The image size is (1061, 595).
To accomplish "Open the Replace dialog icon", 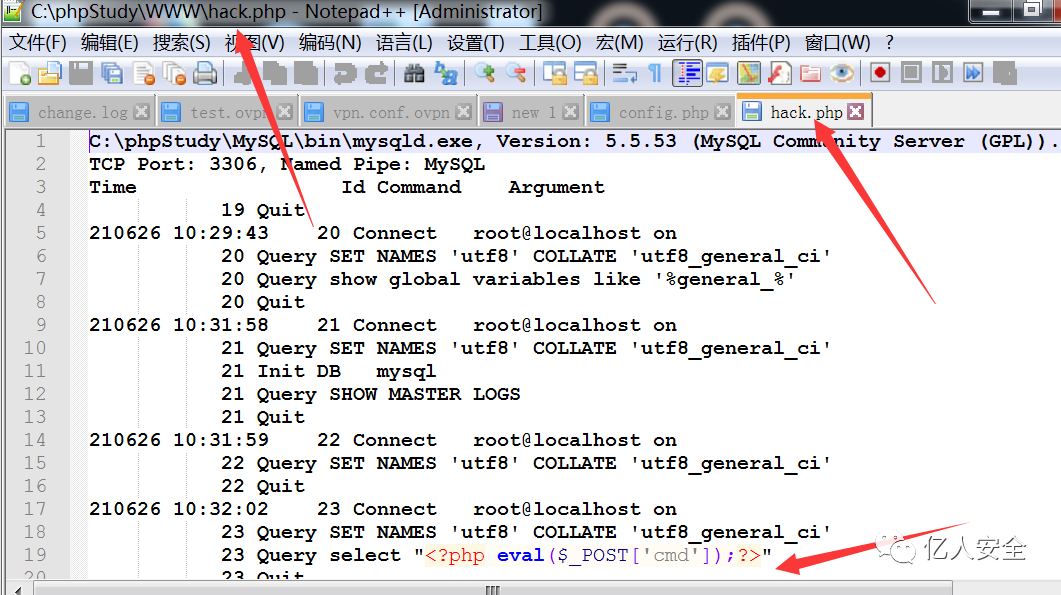I will (446, 73).
